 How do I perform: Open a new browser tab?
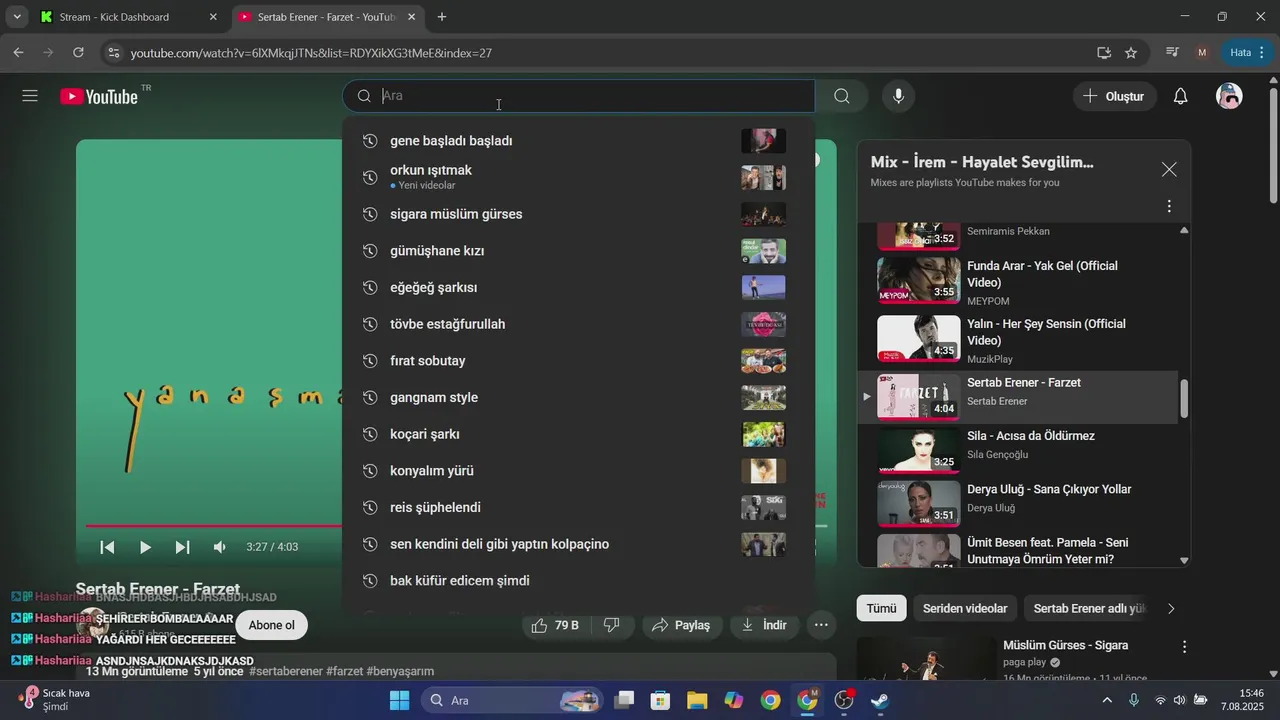coord(442,17)
